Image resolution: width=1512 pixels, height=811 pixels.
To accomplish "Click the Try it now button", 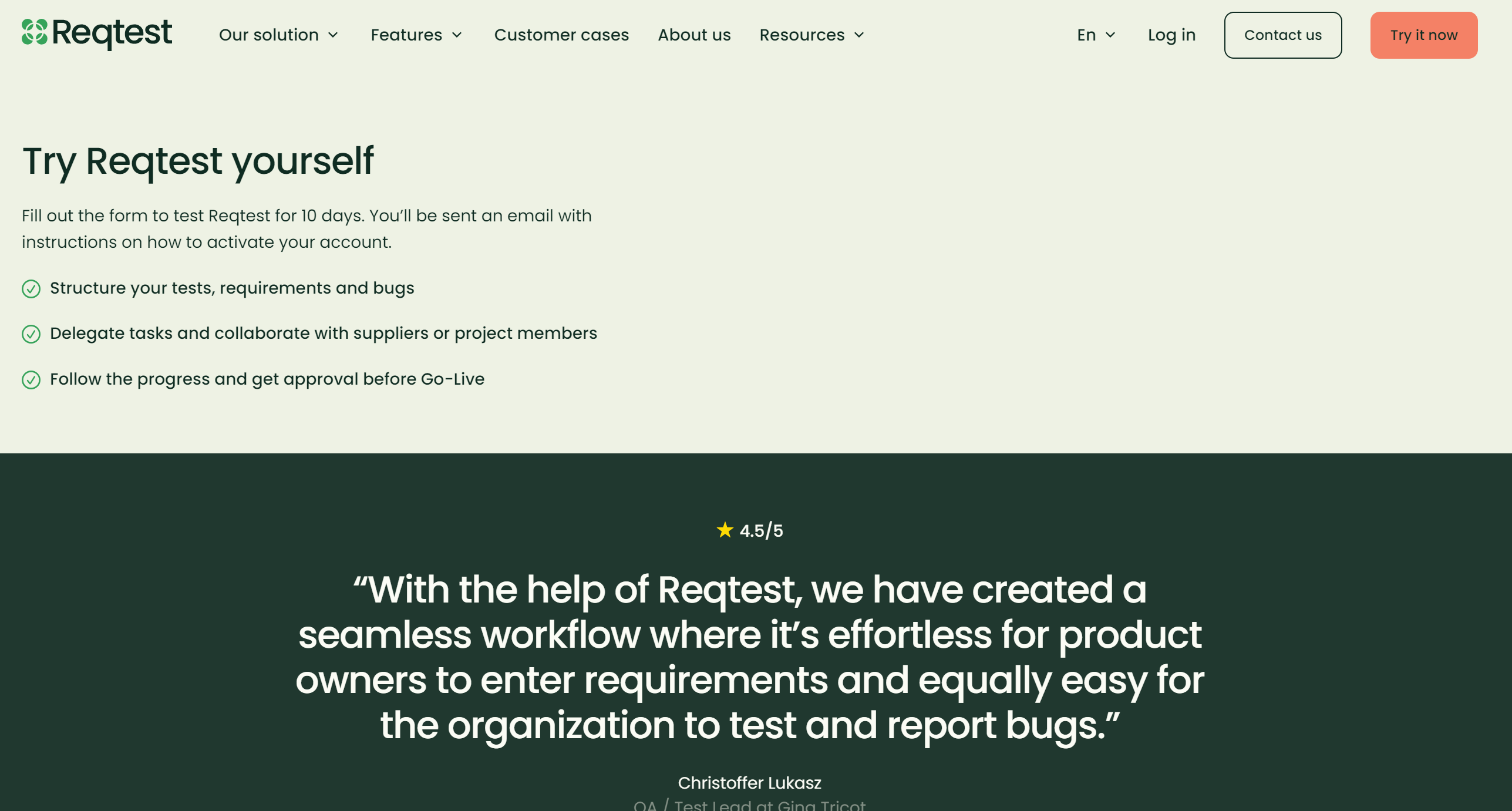I will tap(1424, 35).
